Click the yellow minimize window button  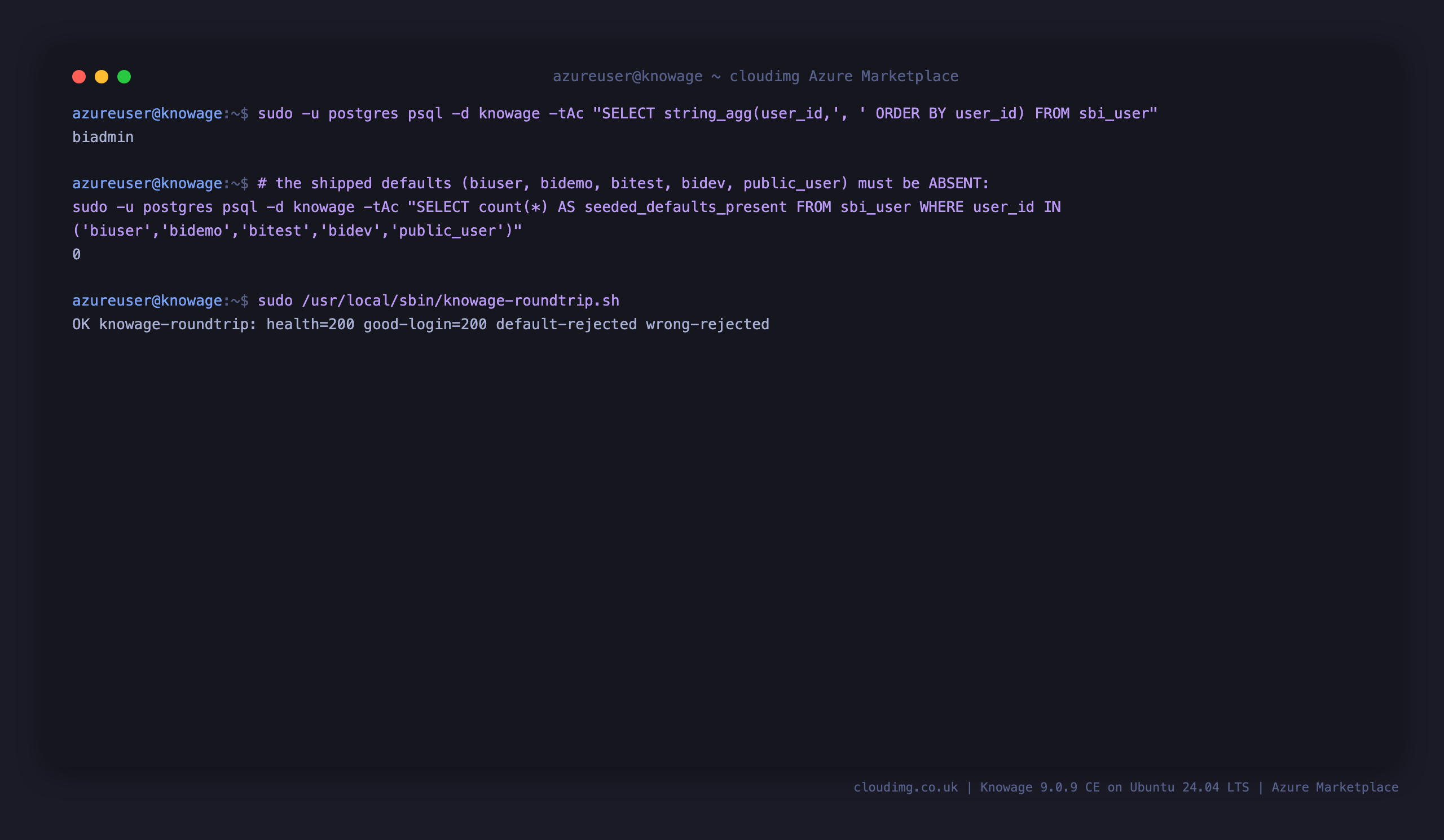point(102,77)
